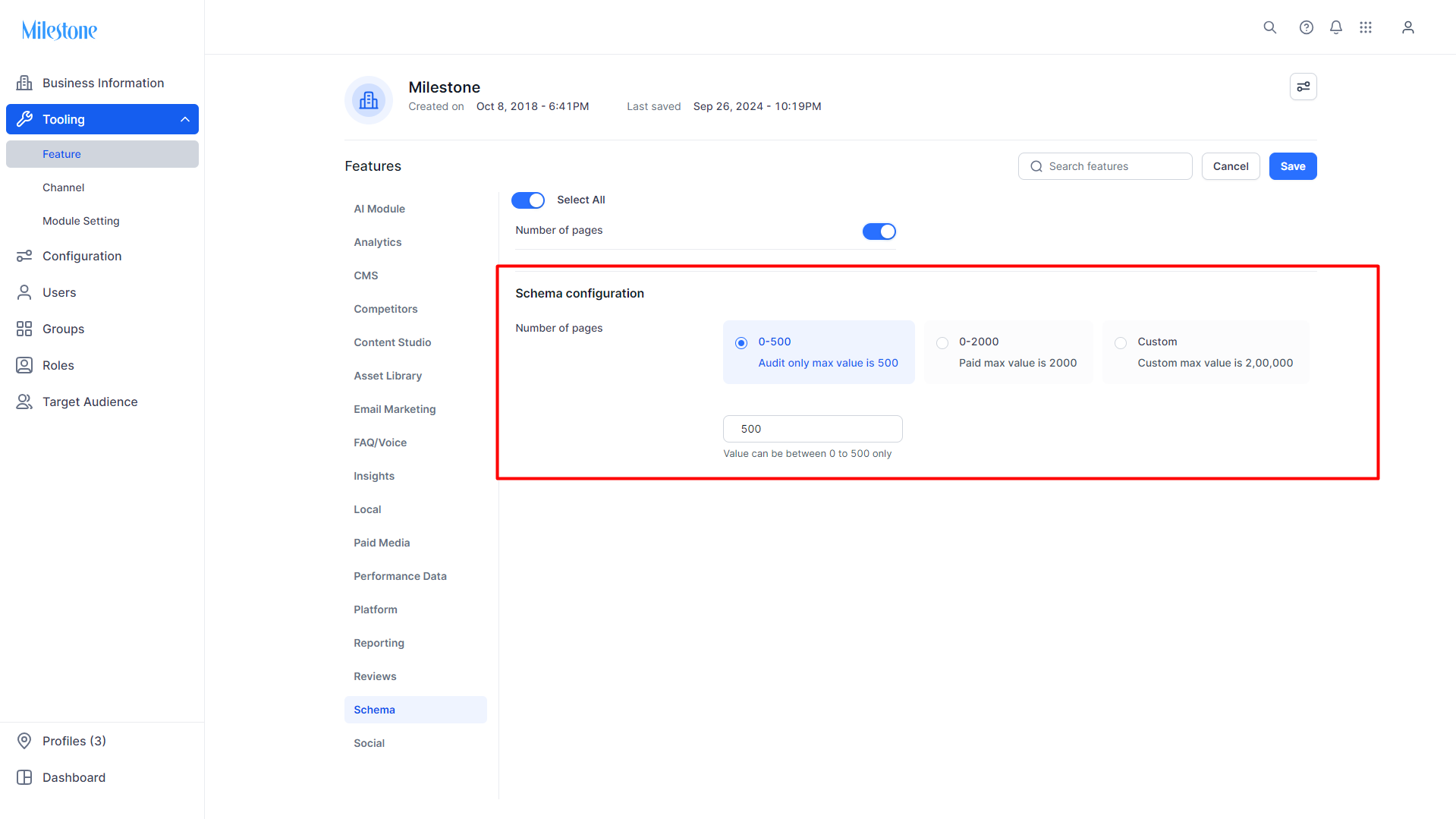Open Dashboard link

pyautogui.click(x=102, y=777)
